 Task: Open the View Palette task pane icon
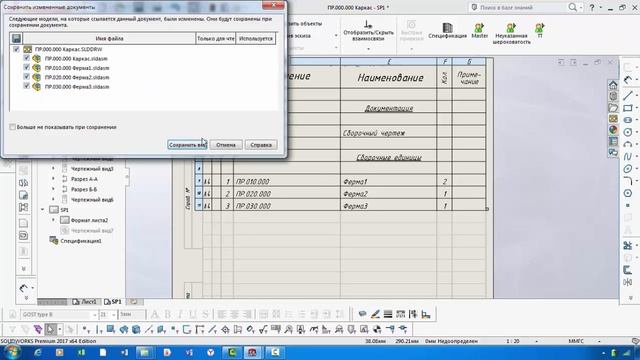pos(613,119)
